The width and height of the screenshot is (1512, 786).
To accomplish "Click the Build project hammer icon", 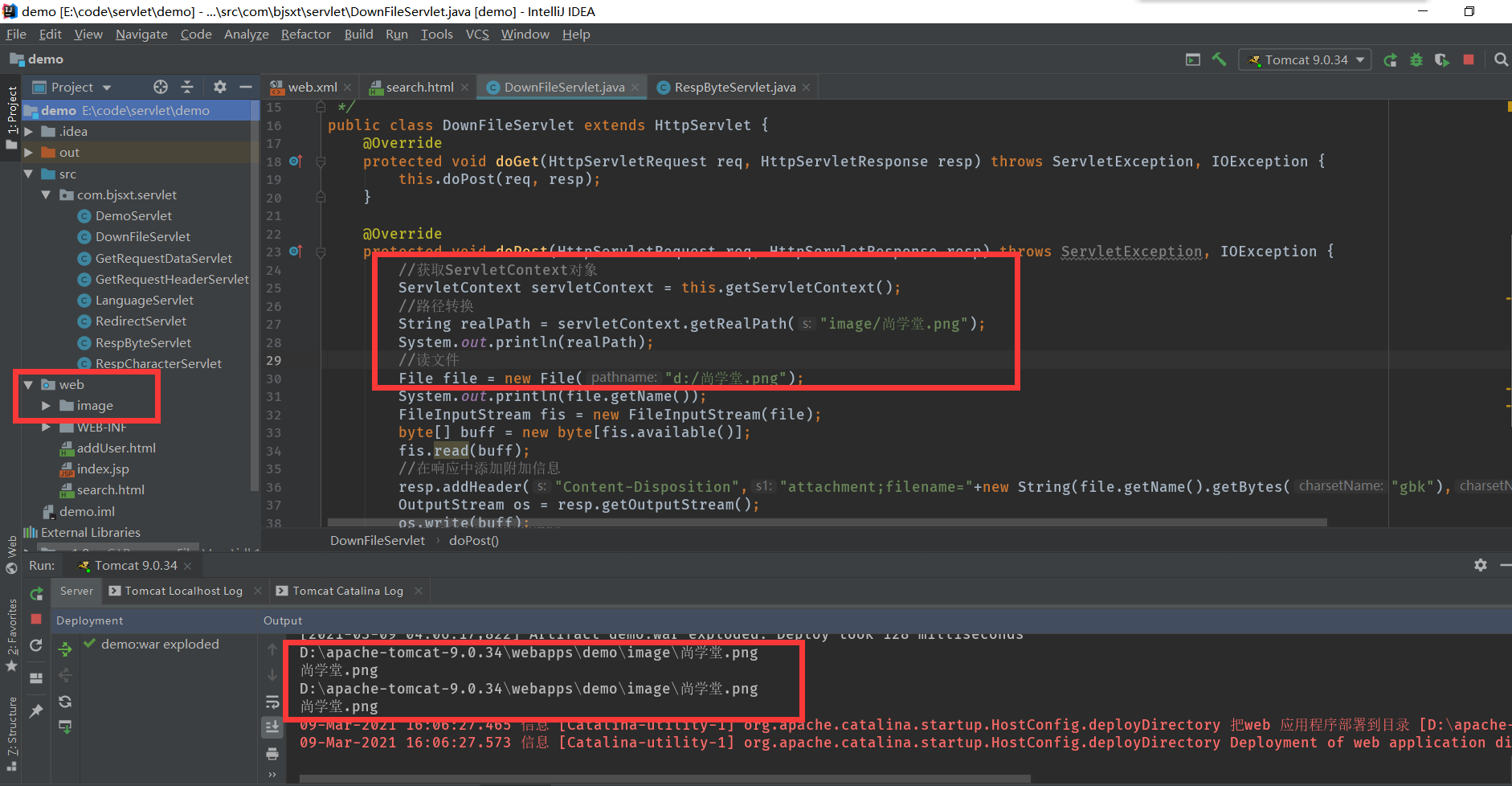I will pos(1219,59).
